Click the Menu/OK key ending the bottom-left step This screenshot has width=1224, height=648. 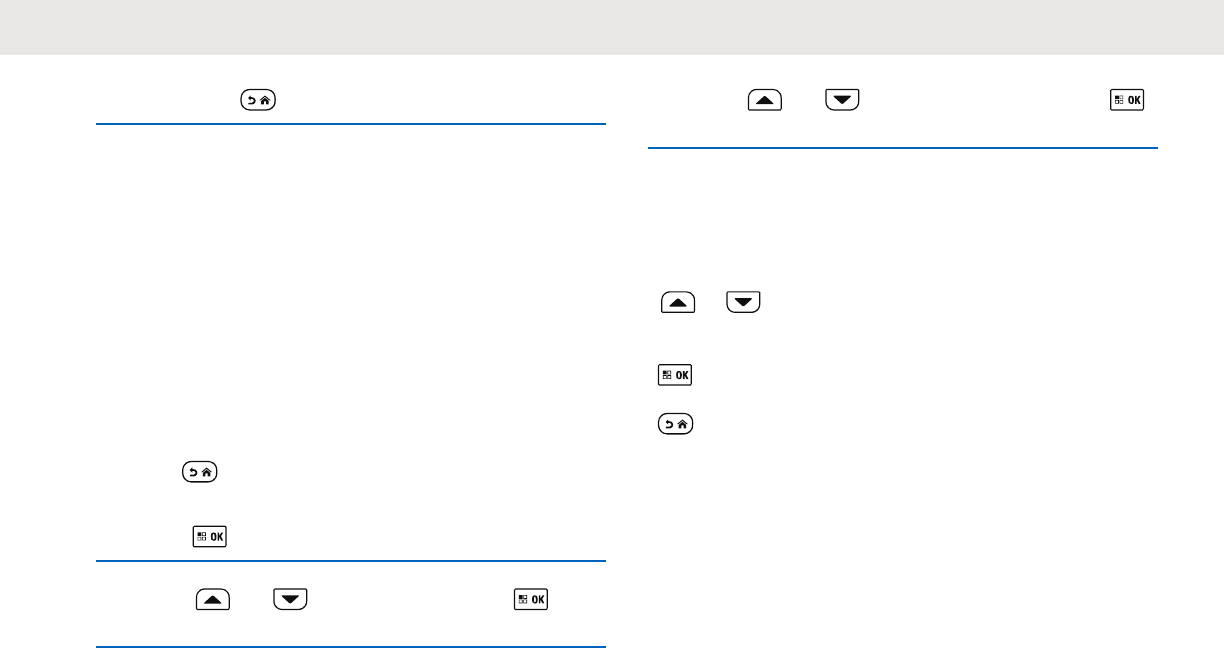(x=531, y=600)
